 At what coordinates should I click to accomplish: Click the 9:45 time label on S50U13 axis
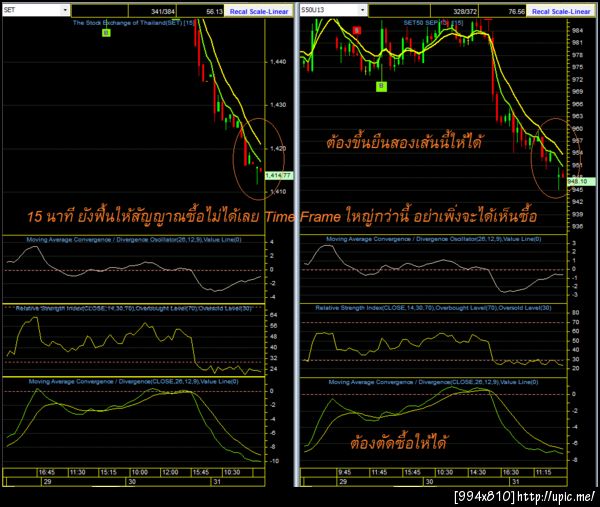point(344,472)
